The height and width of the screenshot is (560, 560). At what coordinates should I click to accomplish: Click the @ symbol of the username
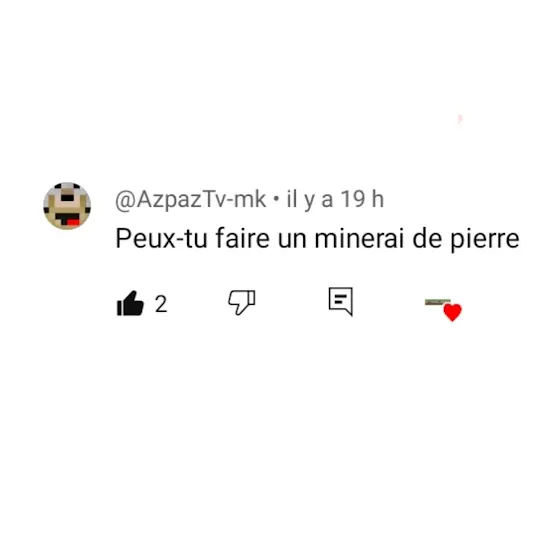125,200
